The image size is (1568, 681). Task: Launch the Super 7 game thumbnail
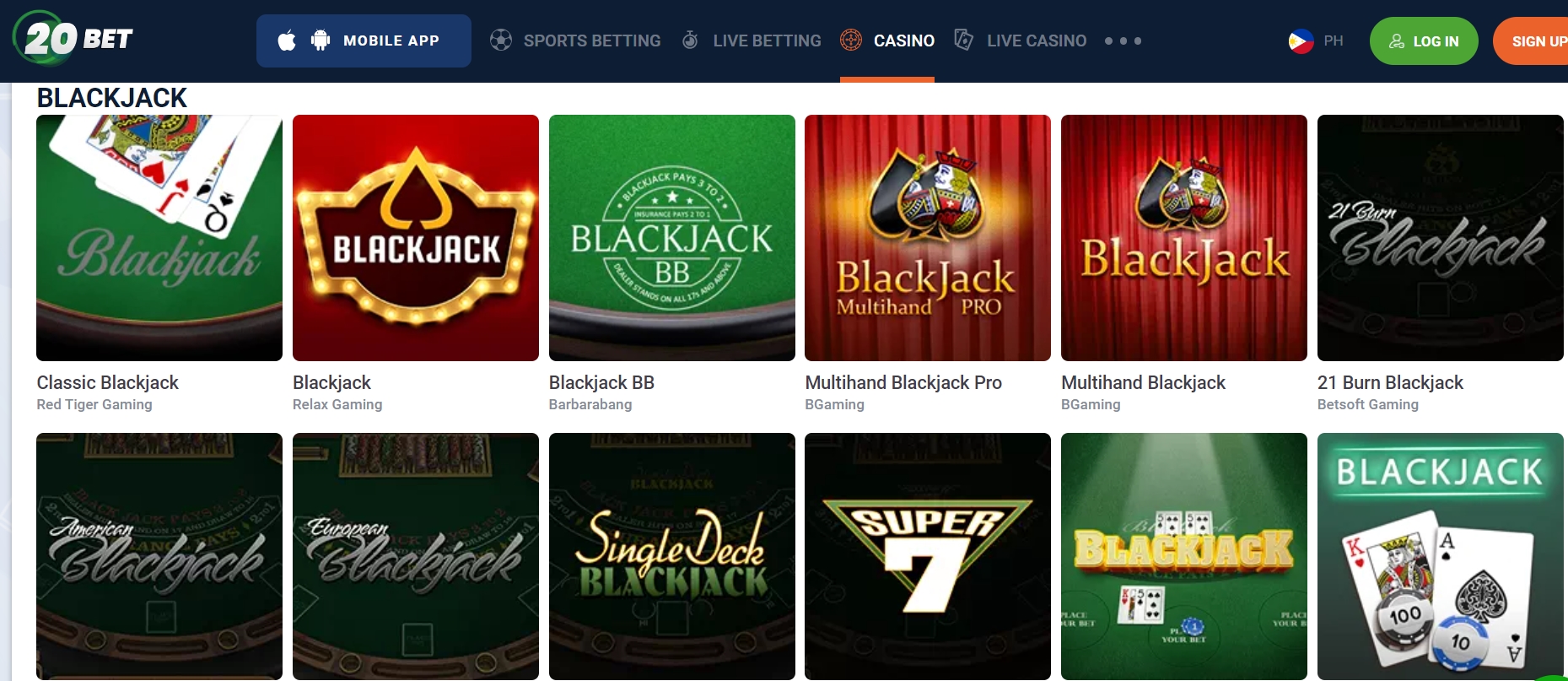pos(928,556)
